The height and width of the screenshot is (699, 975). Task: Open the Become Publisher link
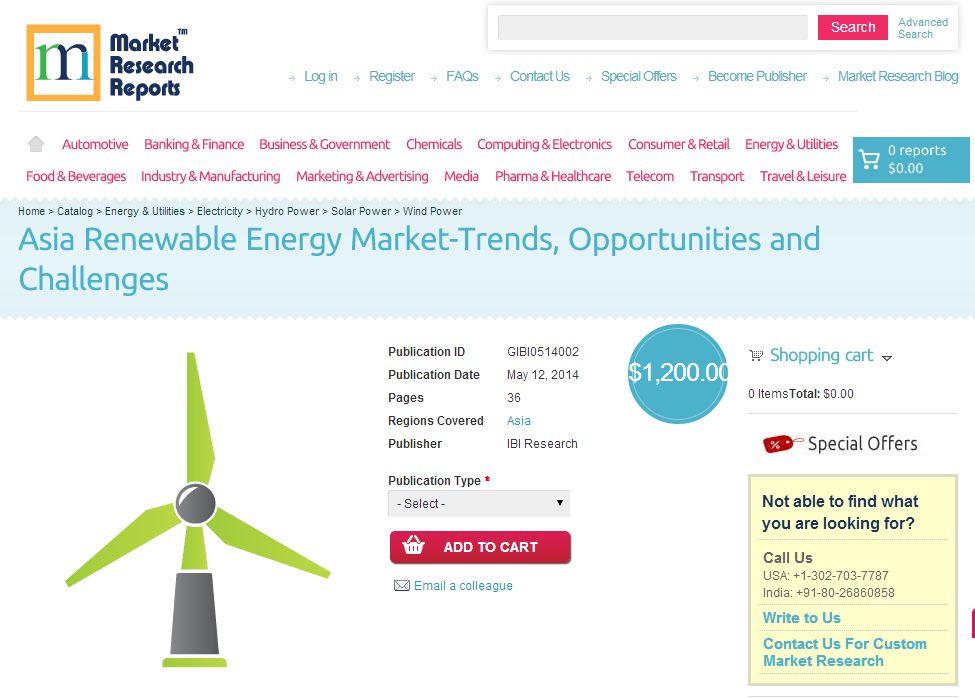pyautogui.click(x=757, y=76)
